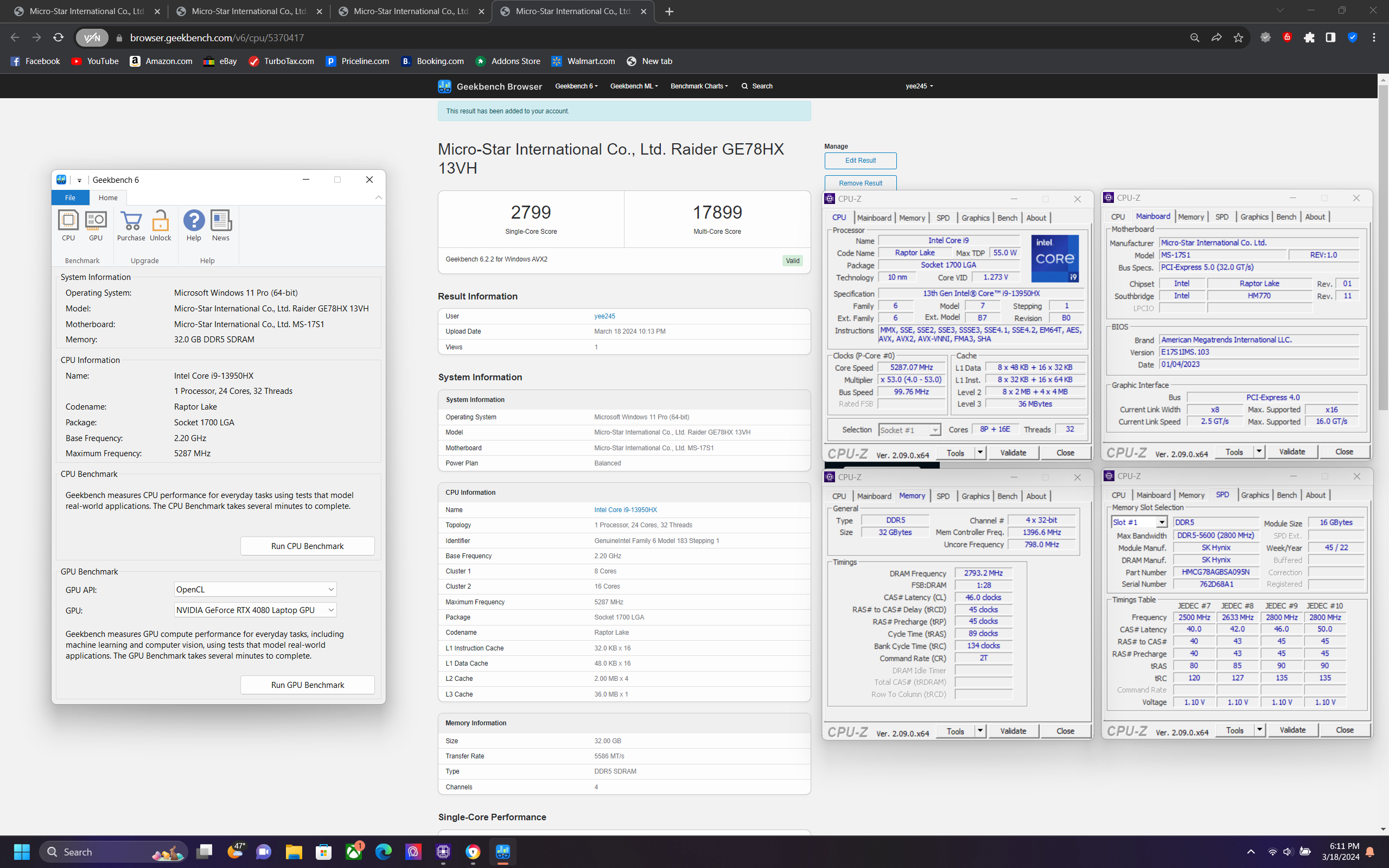1389x868 pixels.
Task: Open the YouTube bookmark
Action: [x=95, y=61]
